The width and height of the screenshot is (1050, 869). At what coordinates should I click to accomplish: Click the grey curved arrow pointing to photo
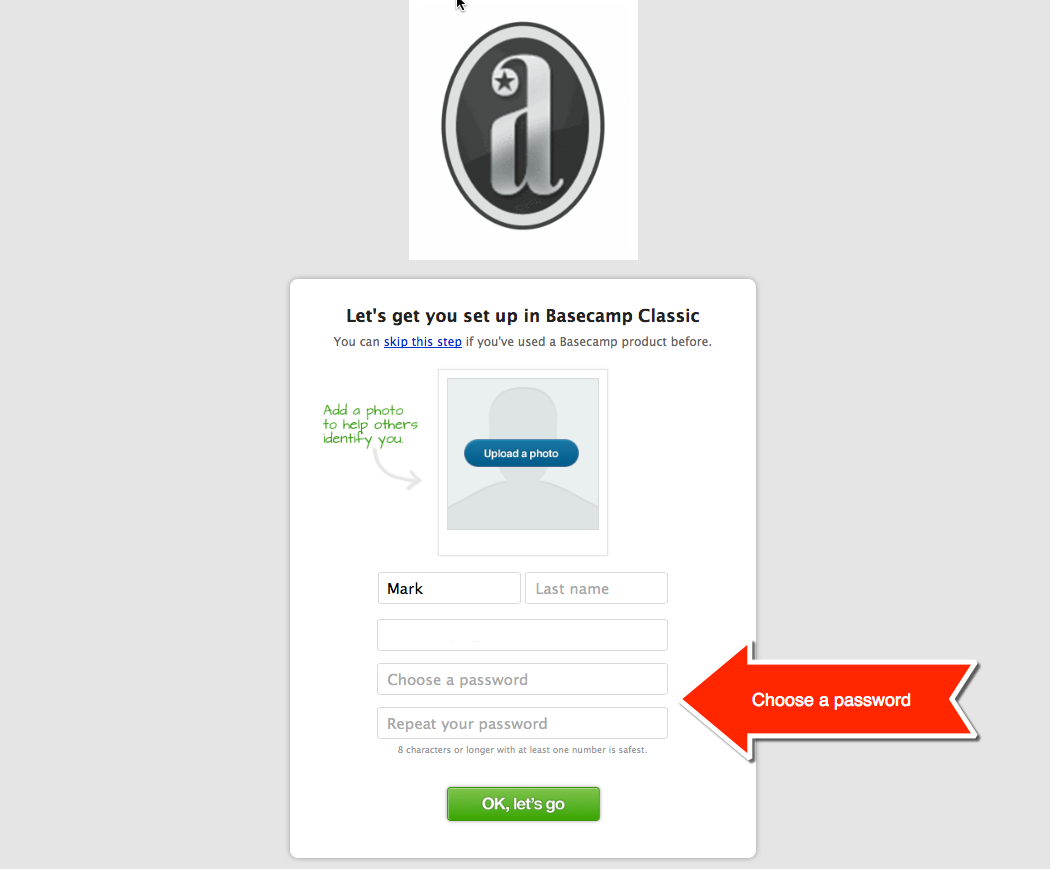click(396, 469)
